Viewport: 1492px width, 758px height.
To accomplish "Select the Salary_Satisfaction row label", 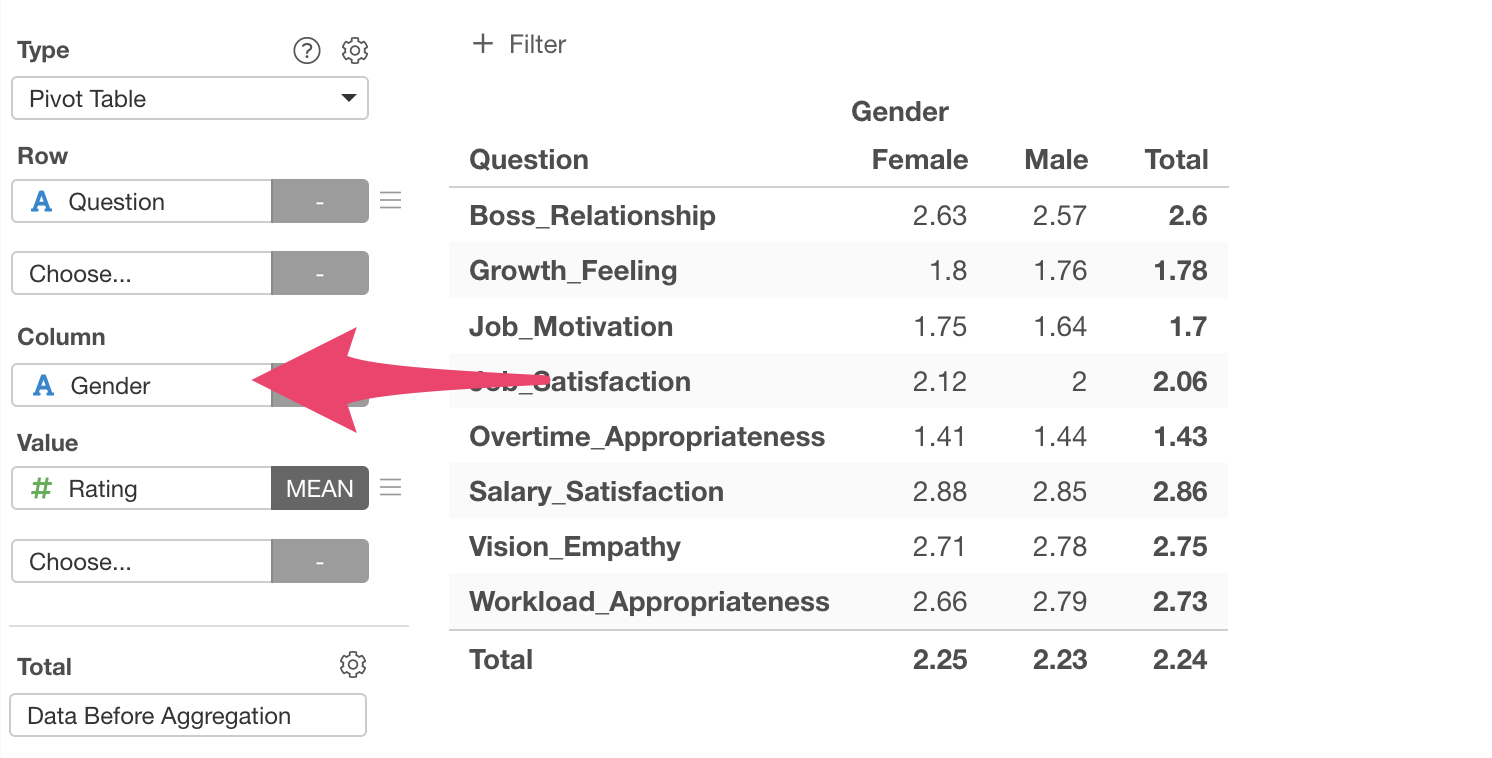I will point(596,492).
